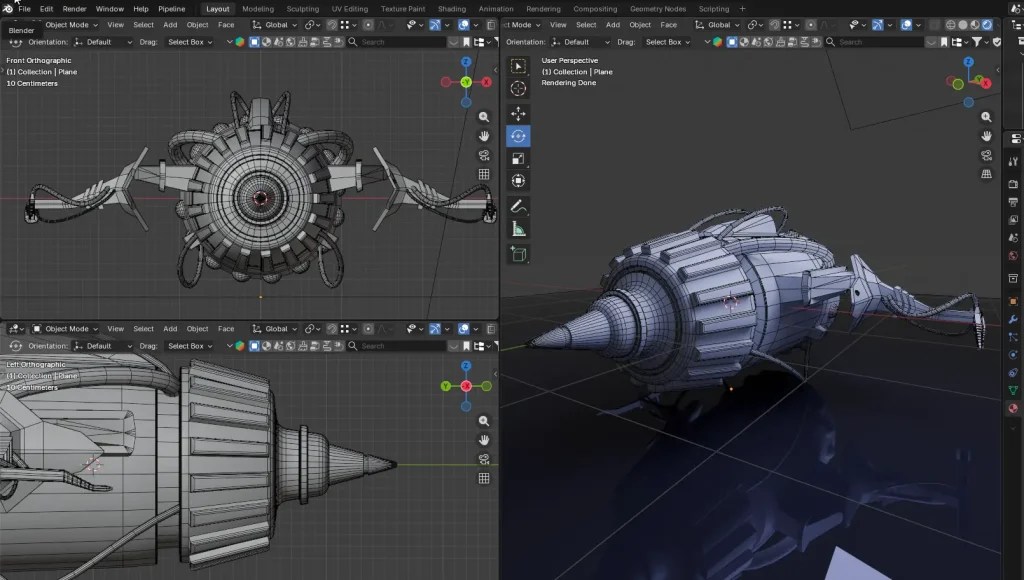Open Orientation Default dropdown in Front viewport

click(103, 42)
